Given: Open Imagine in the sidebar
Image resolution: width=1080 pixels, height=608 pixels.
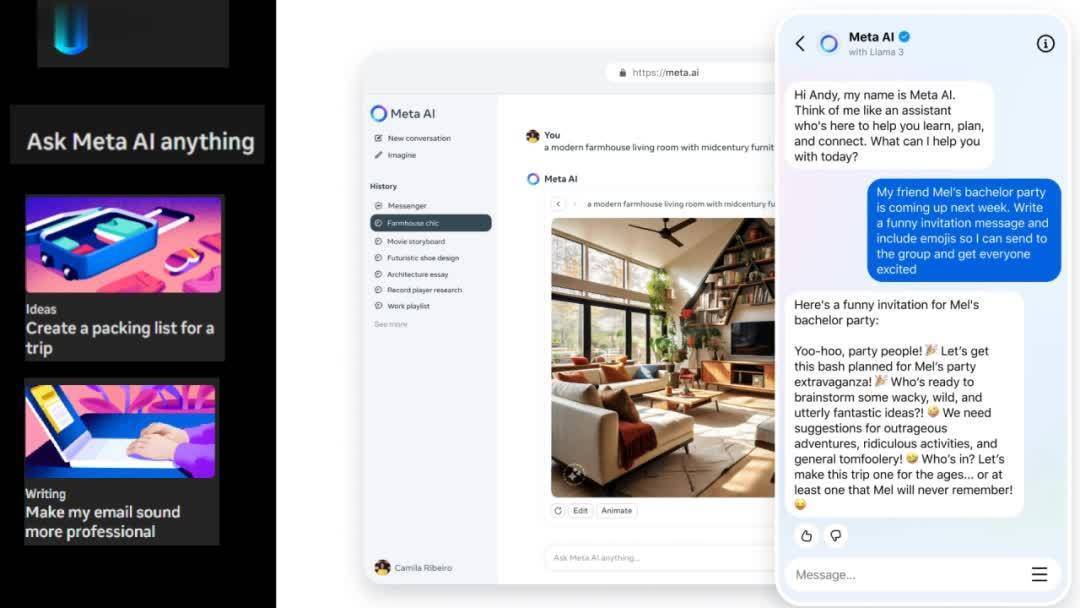Looking at the screenshot, I should click(401, 155).
